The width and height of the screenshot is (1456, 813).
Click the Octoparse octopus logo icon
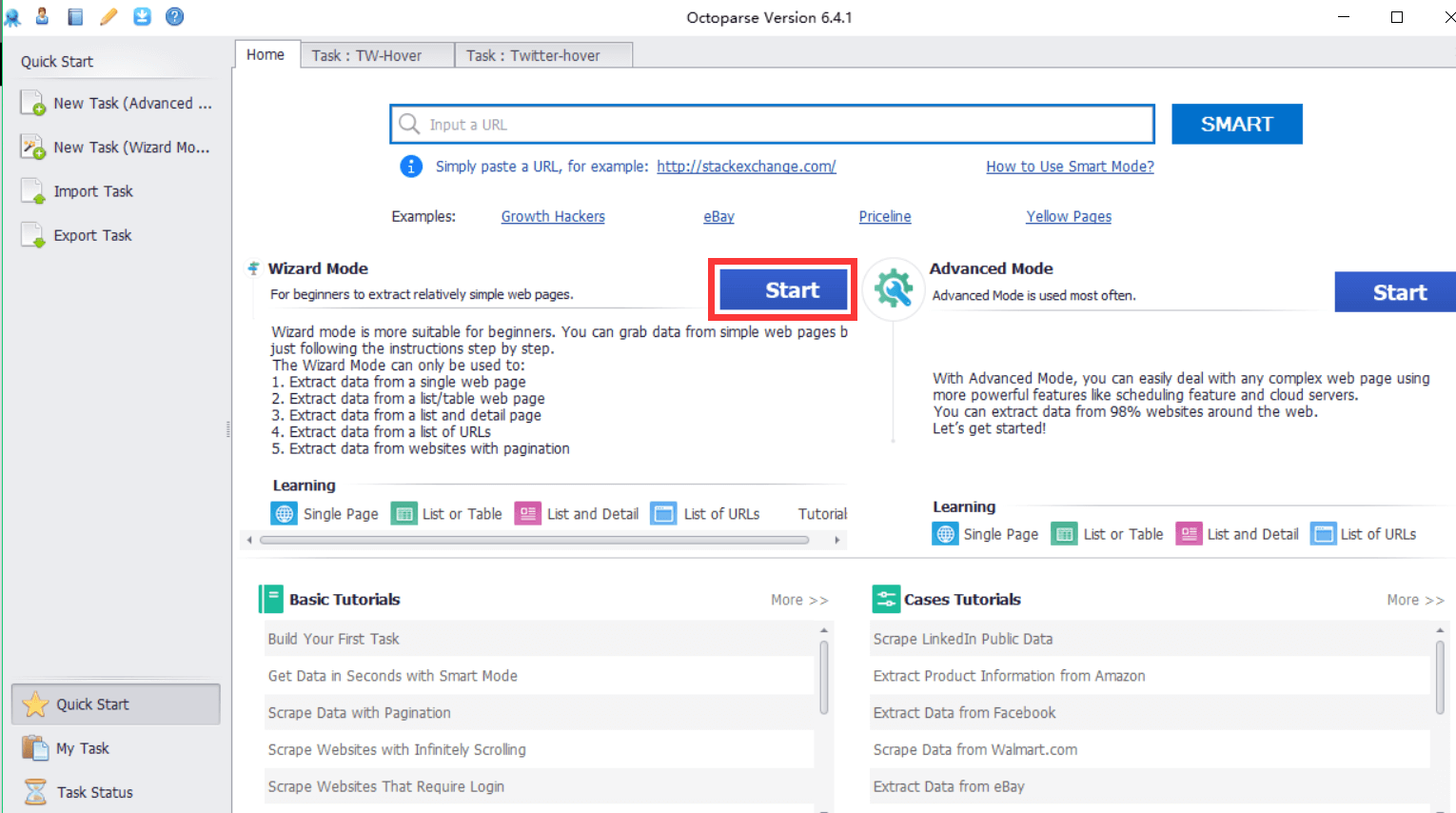click(11, 16)
